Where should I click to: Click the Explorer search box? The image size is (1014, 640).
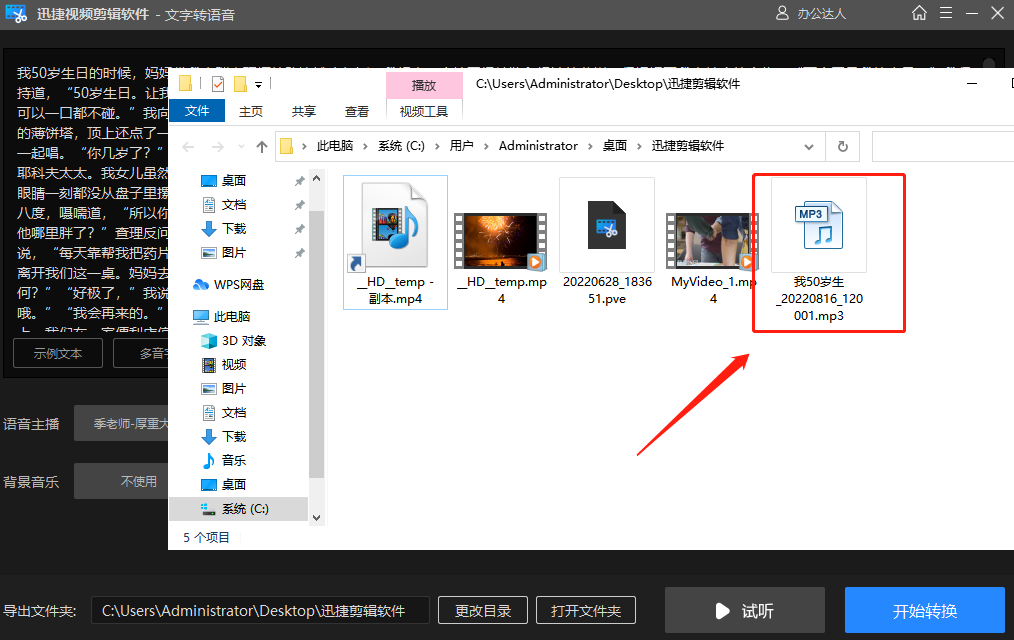coord(943,147)
